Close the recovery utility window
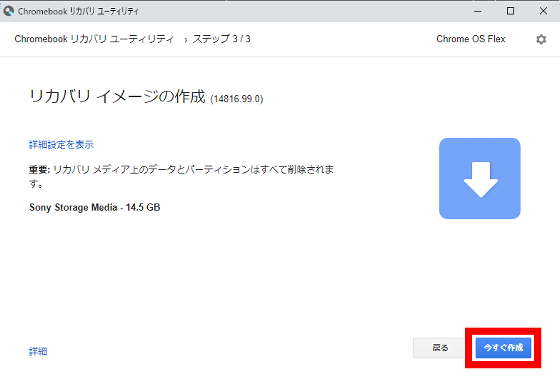 point(543,11)
